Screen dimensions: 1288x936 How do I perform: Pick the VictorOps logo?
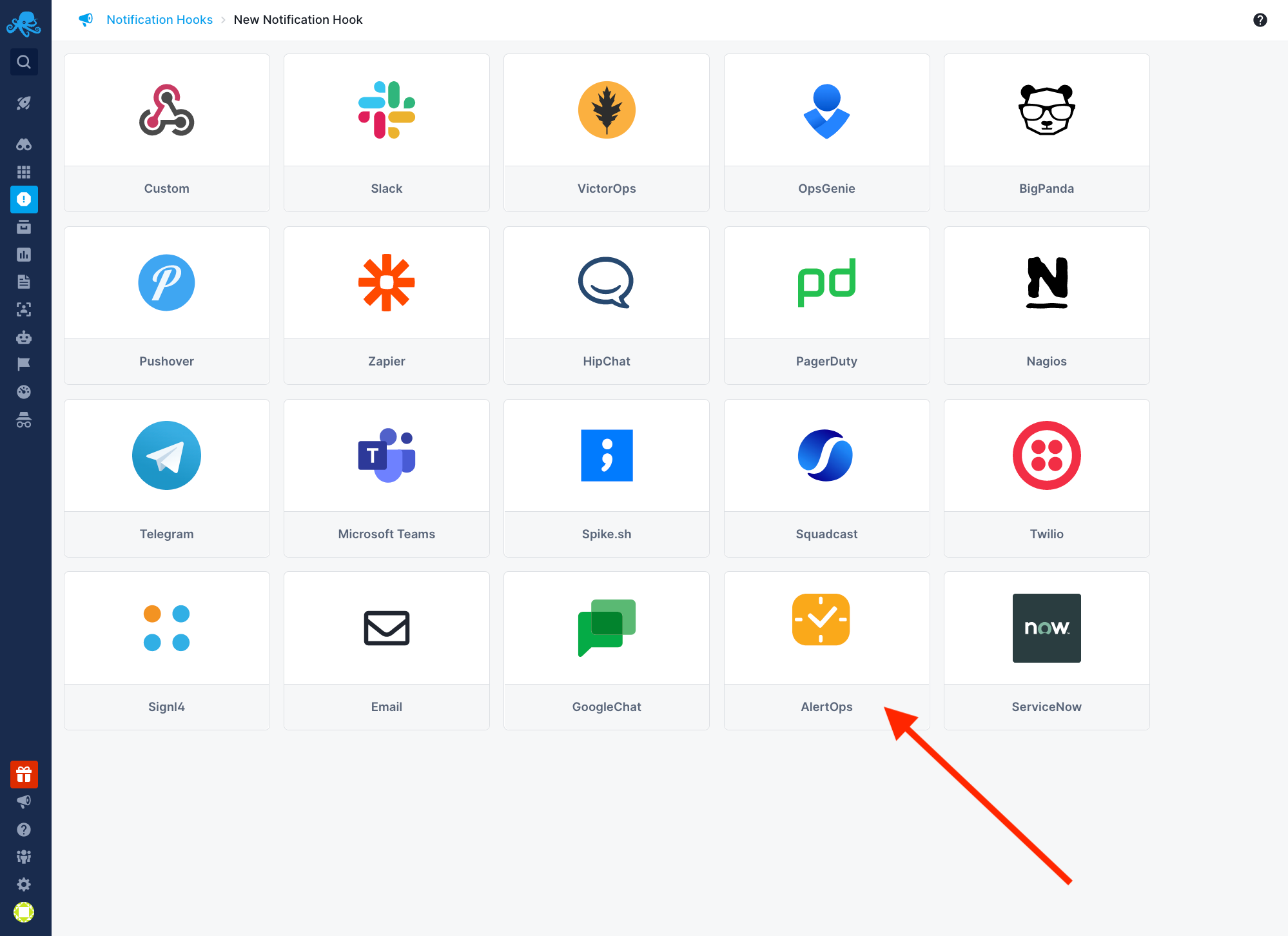click(607, 110)
